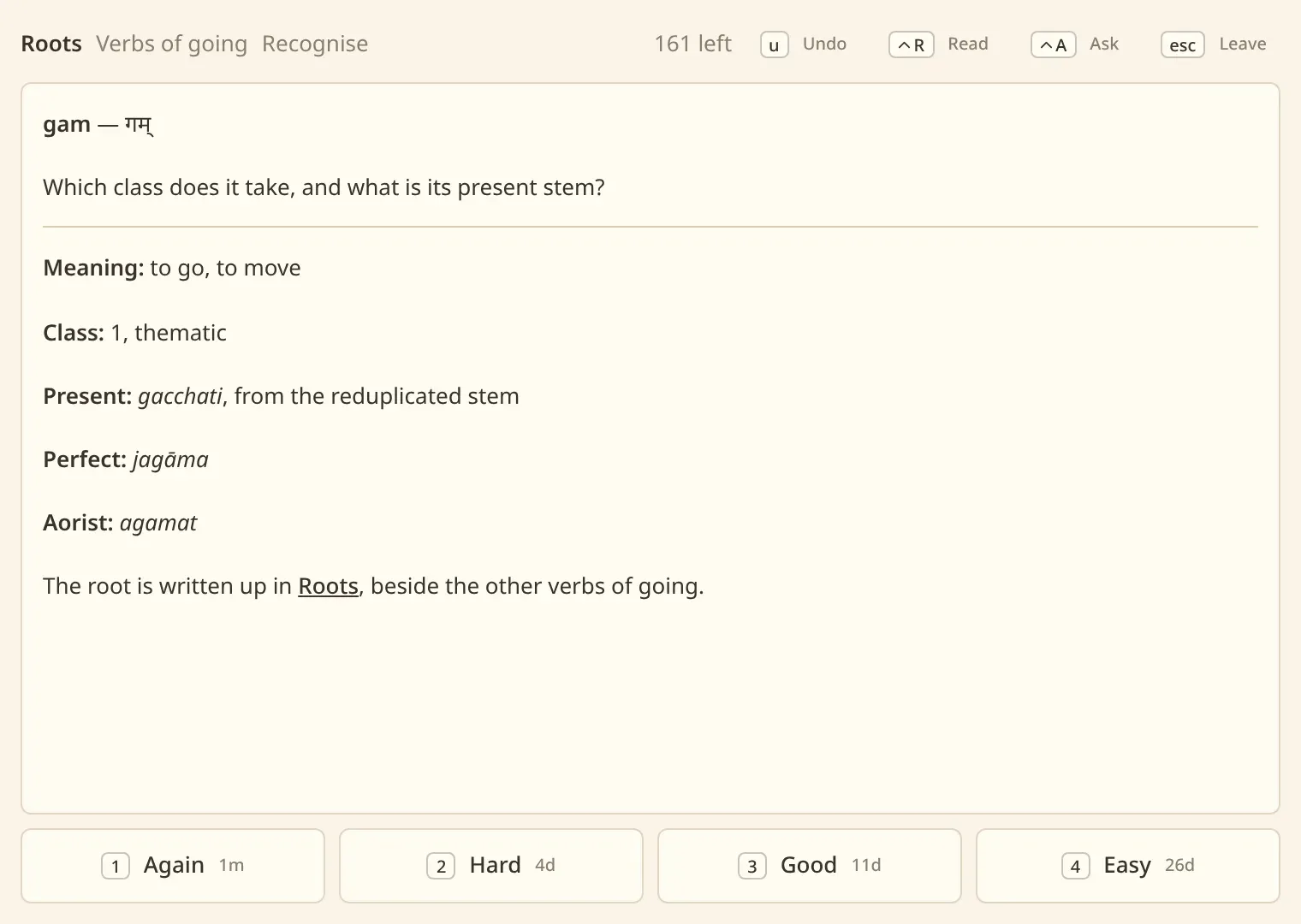Click the Present: gacchati line
This screenshot has height=924, width=1301.
[281, 396]
